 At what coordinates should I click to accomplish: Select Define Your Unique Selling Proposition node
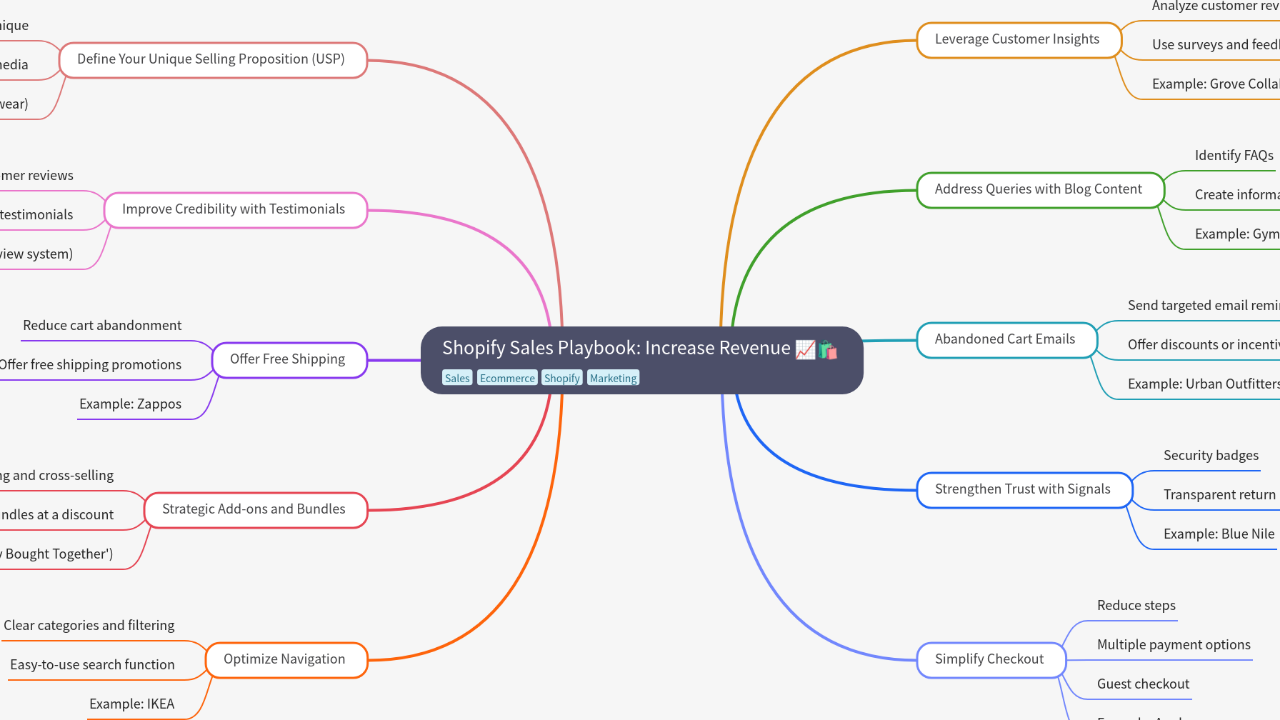point(211,59)
